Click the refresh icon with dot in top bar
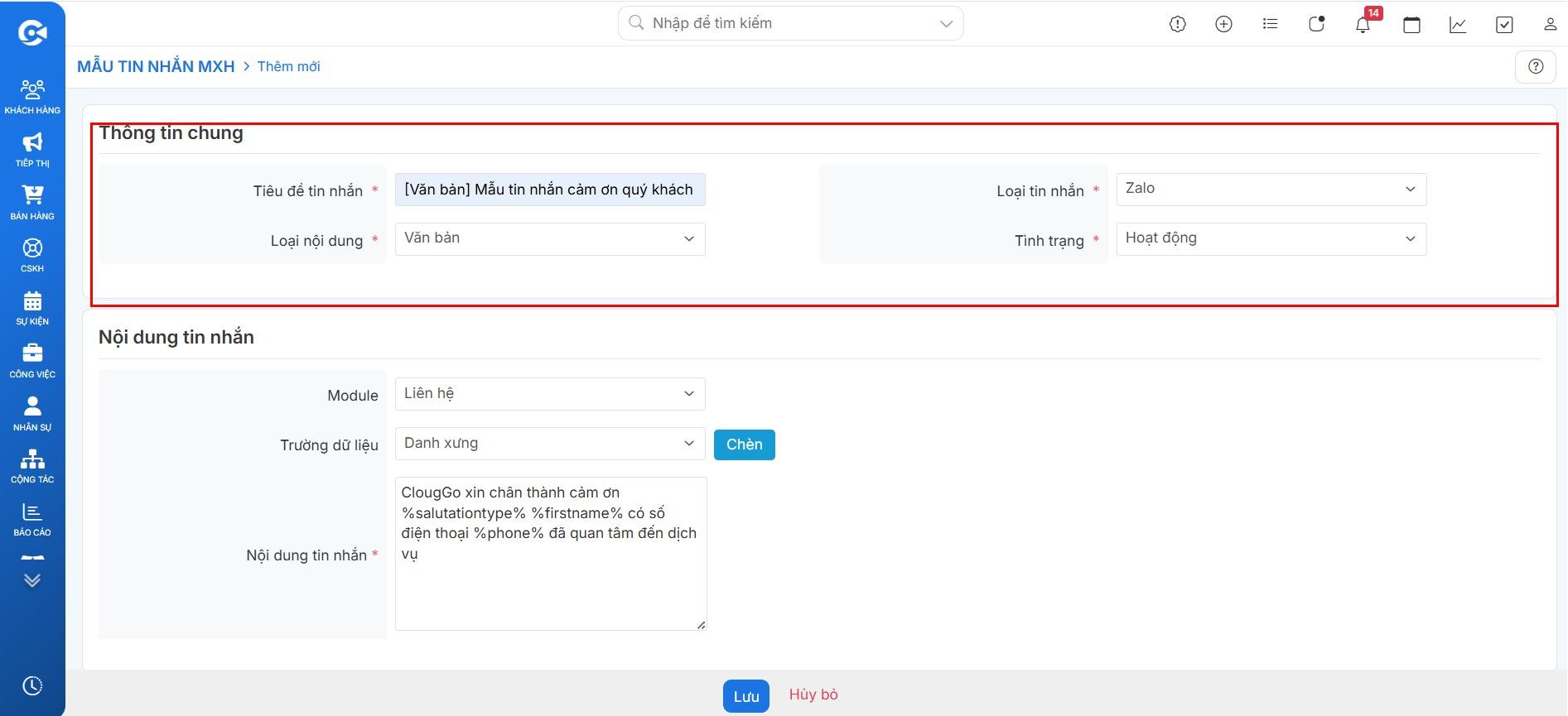Image resolution: width=1568 pixels, height=716 pixels. [1316, 24]
